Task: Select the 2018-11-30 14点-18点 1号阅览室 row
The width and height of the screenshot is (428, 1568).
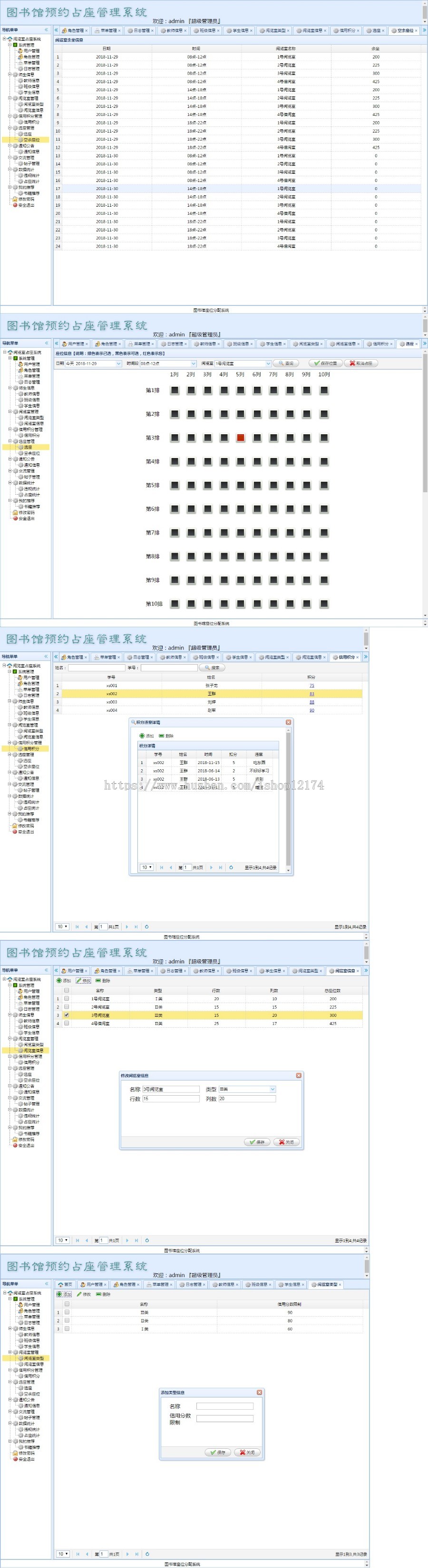Action: (x=237, y=189)
